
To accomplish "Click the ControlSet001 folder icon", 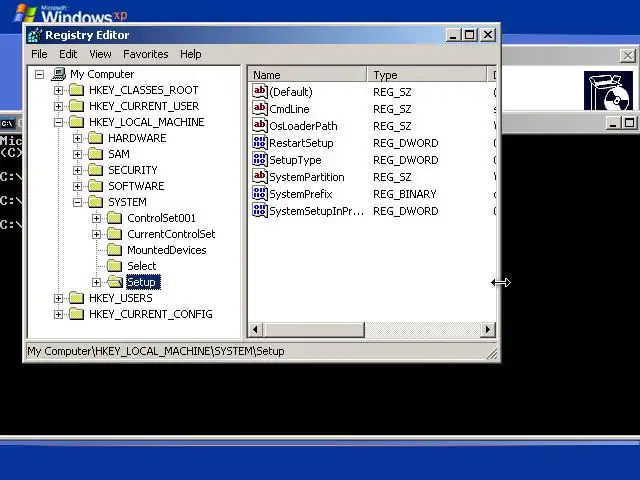I will pyautogui.click(x=115, y=218).
